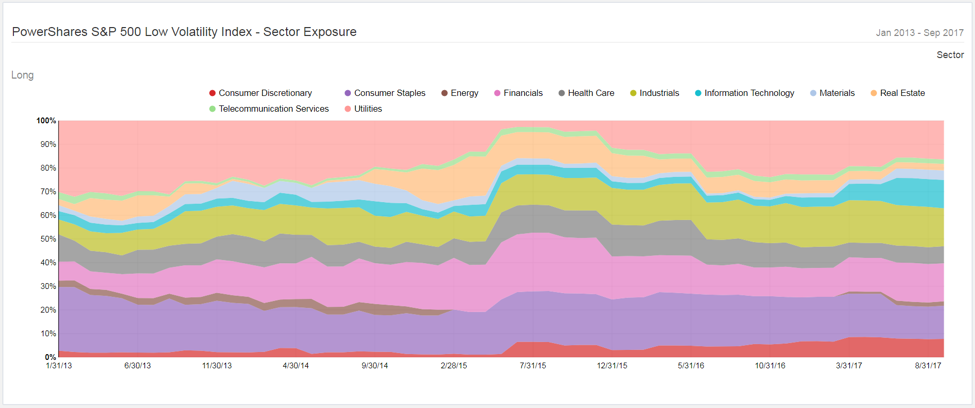The image size is (975, 408).
Task: Click the 70% y-axis label
Action: click(49, 192)
